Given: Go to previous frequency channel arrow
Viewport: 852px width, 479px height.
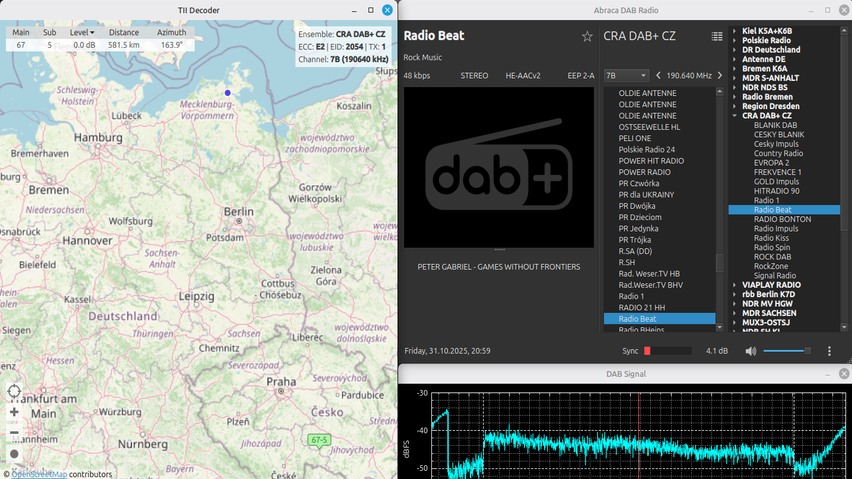Looking at the screenshot, I should 659,75.
